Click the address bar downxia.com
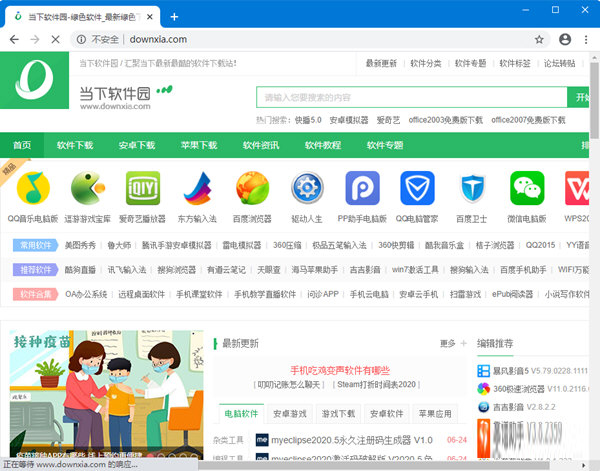Viewport: 600px width, 471px height. [x=158, y=39]
